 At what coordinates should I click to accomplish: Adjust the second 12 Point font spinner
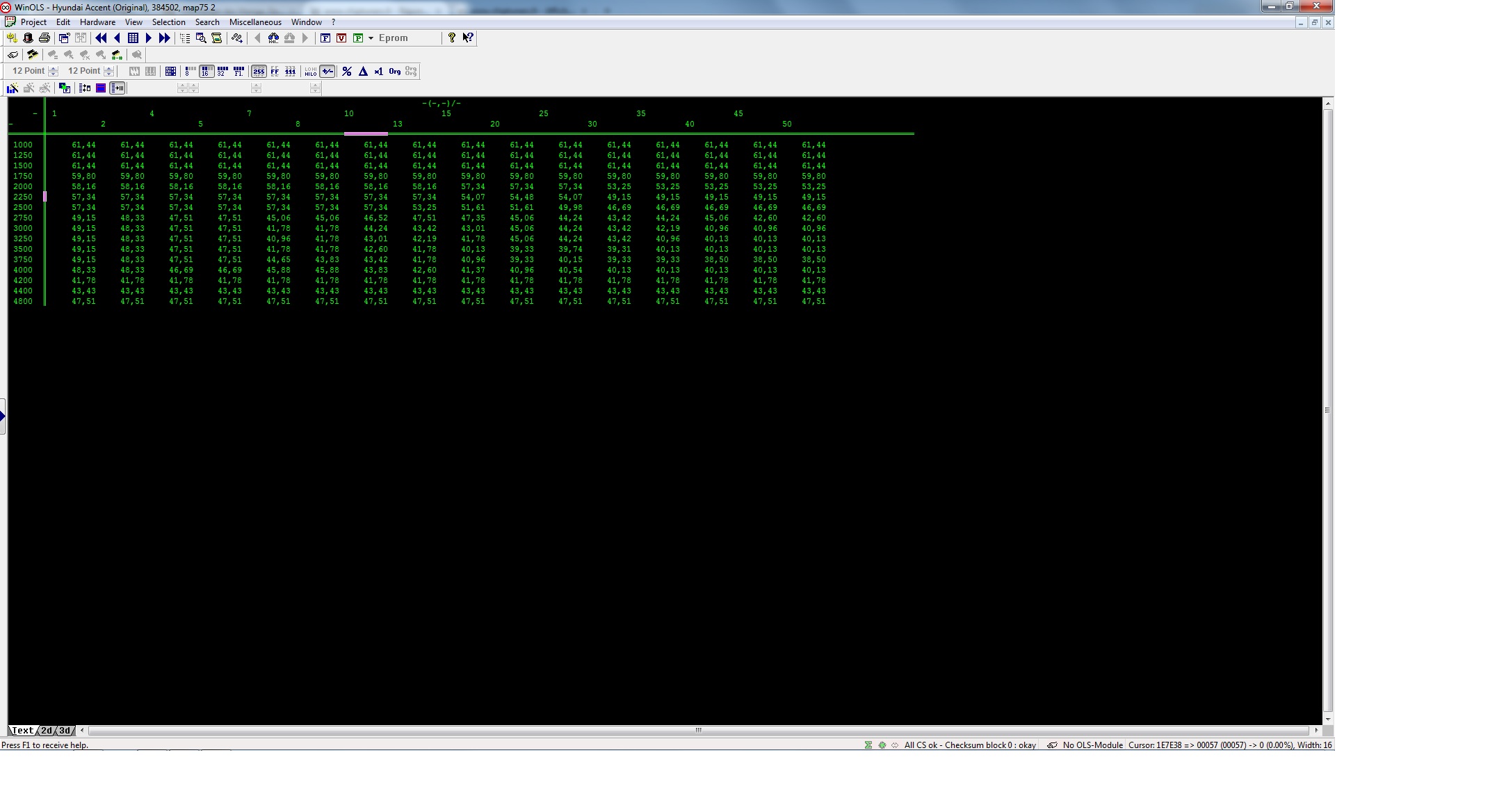(108, 71)
